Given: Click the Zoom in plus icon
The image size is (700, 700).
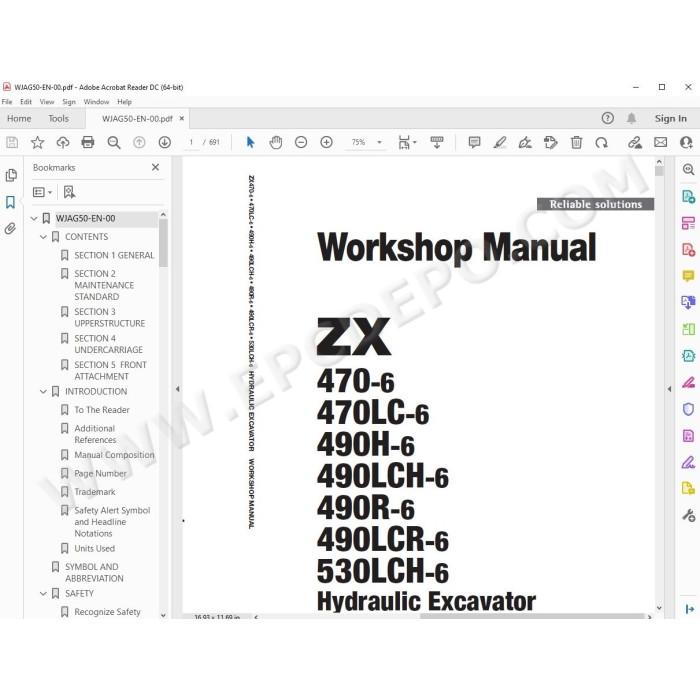Looking at the screenshot, I should 327,142.
